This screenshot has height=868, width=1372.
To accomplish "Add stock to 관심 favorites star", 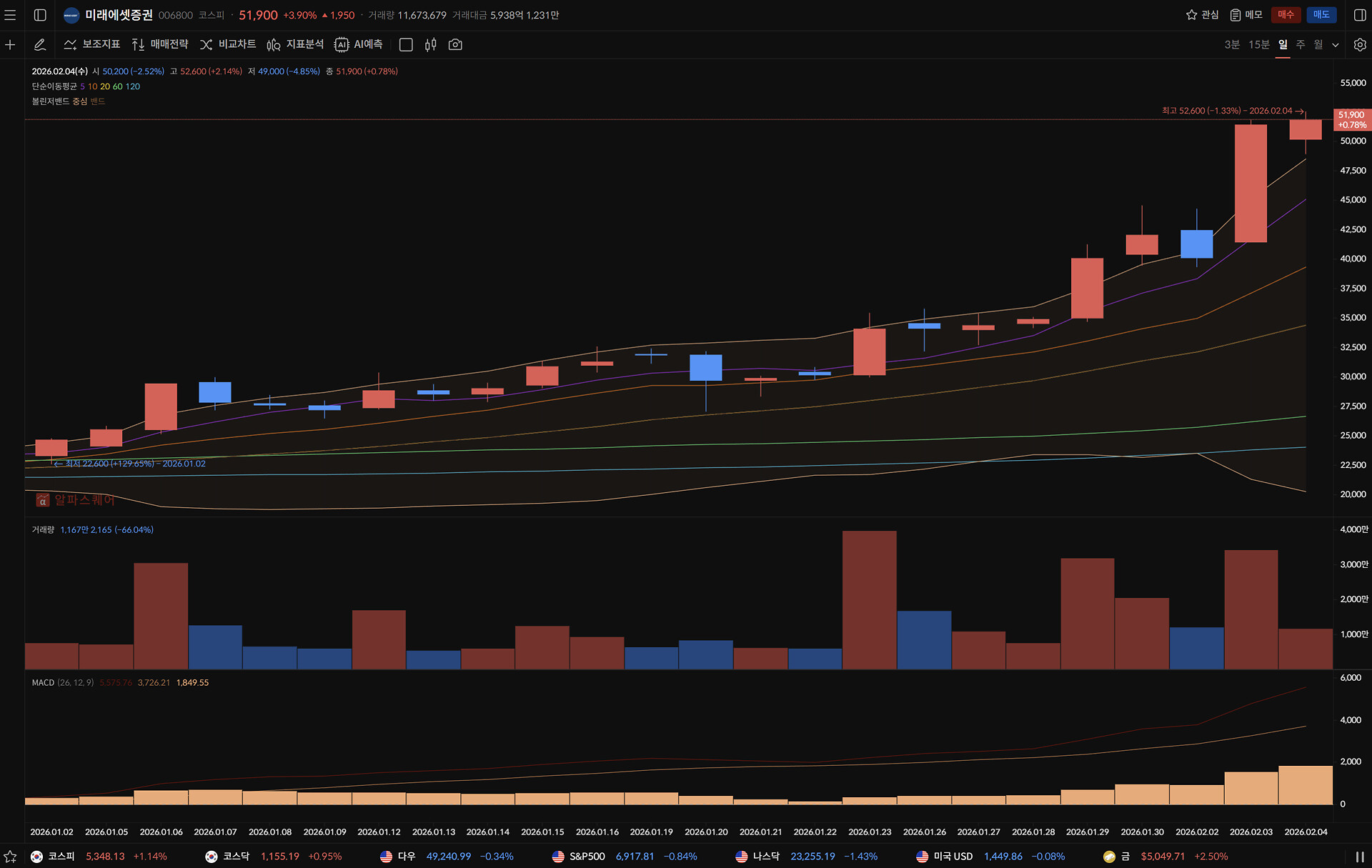I will tap(1202, 15).
